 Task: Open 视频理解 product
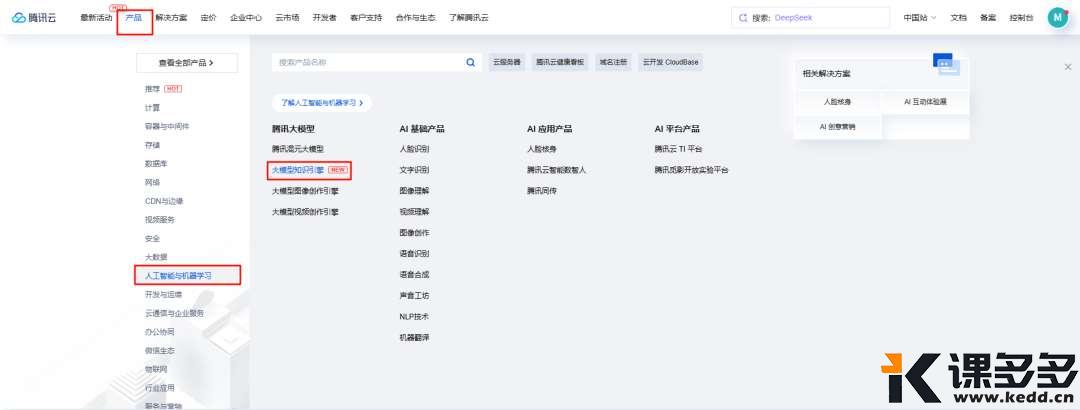pyautogui.click(x=414, y=212)
